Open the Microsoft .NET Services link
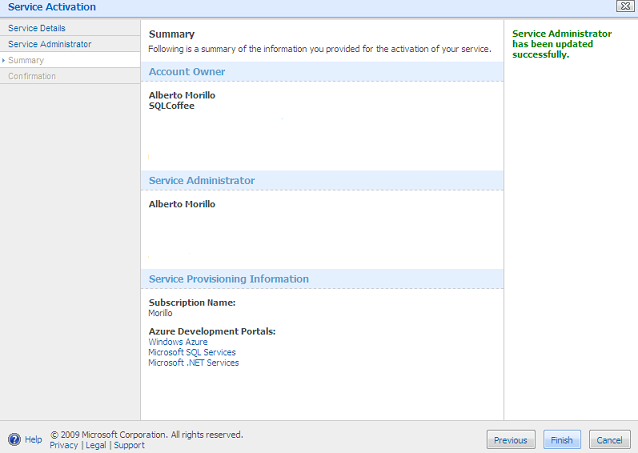Viewport: 638px width, 453px height. pyautogui.click(x=194, y=363)
